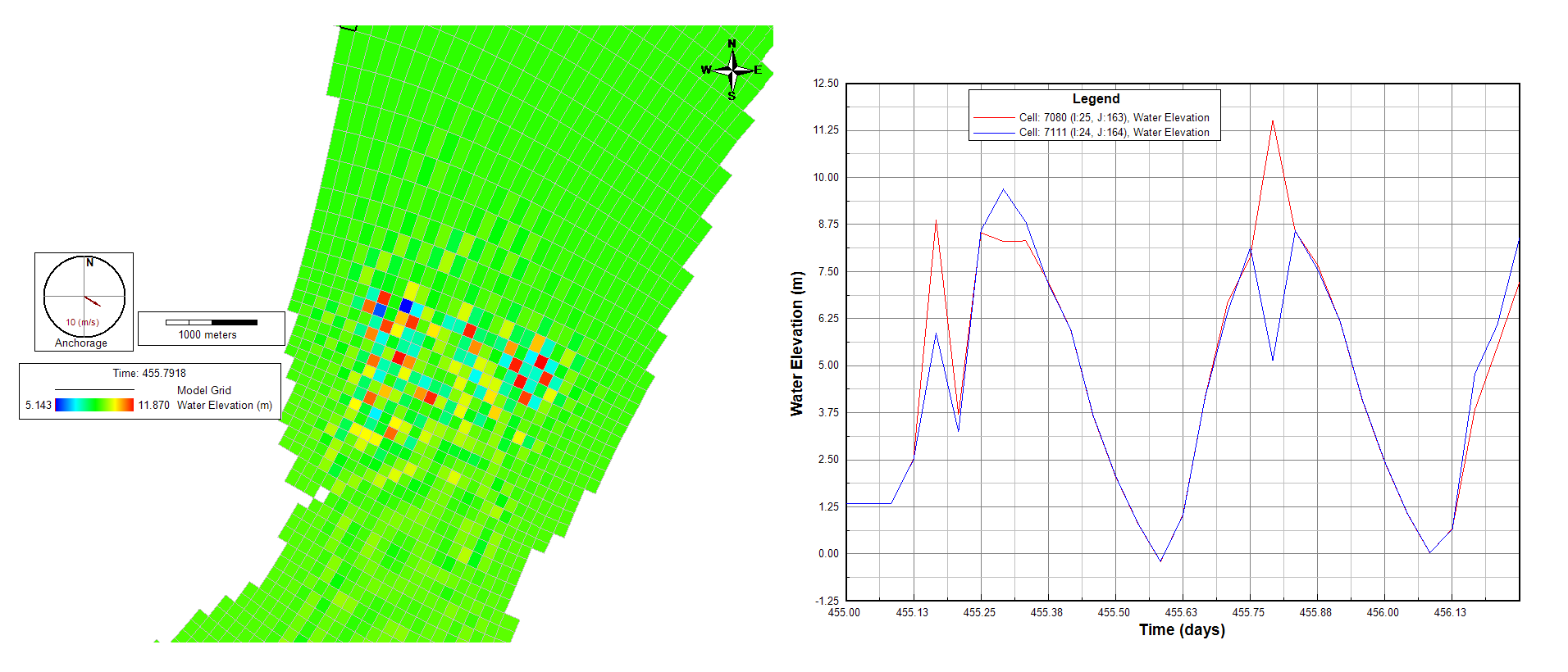Viewport: 1568px width, 672px height.
Task: Click the chart Legend title
Action: [x=1096, y=99]
